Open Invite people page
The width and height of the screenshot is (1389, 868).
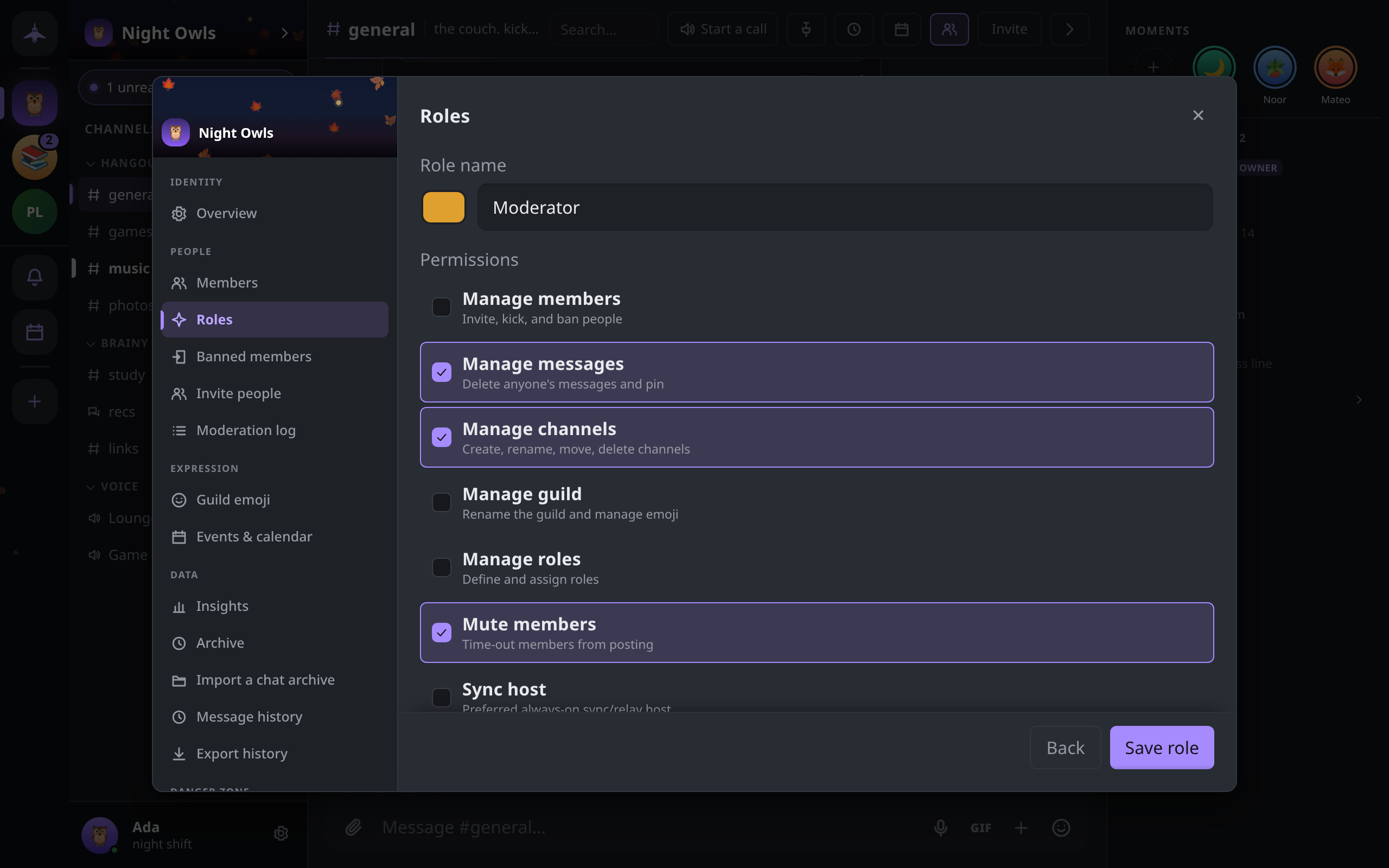point(275,393)
